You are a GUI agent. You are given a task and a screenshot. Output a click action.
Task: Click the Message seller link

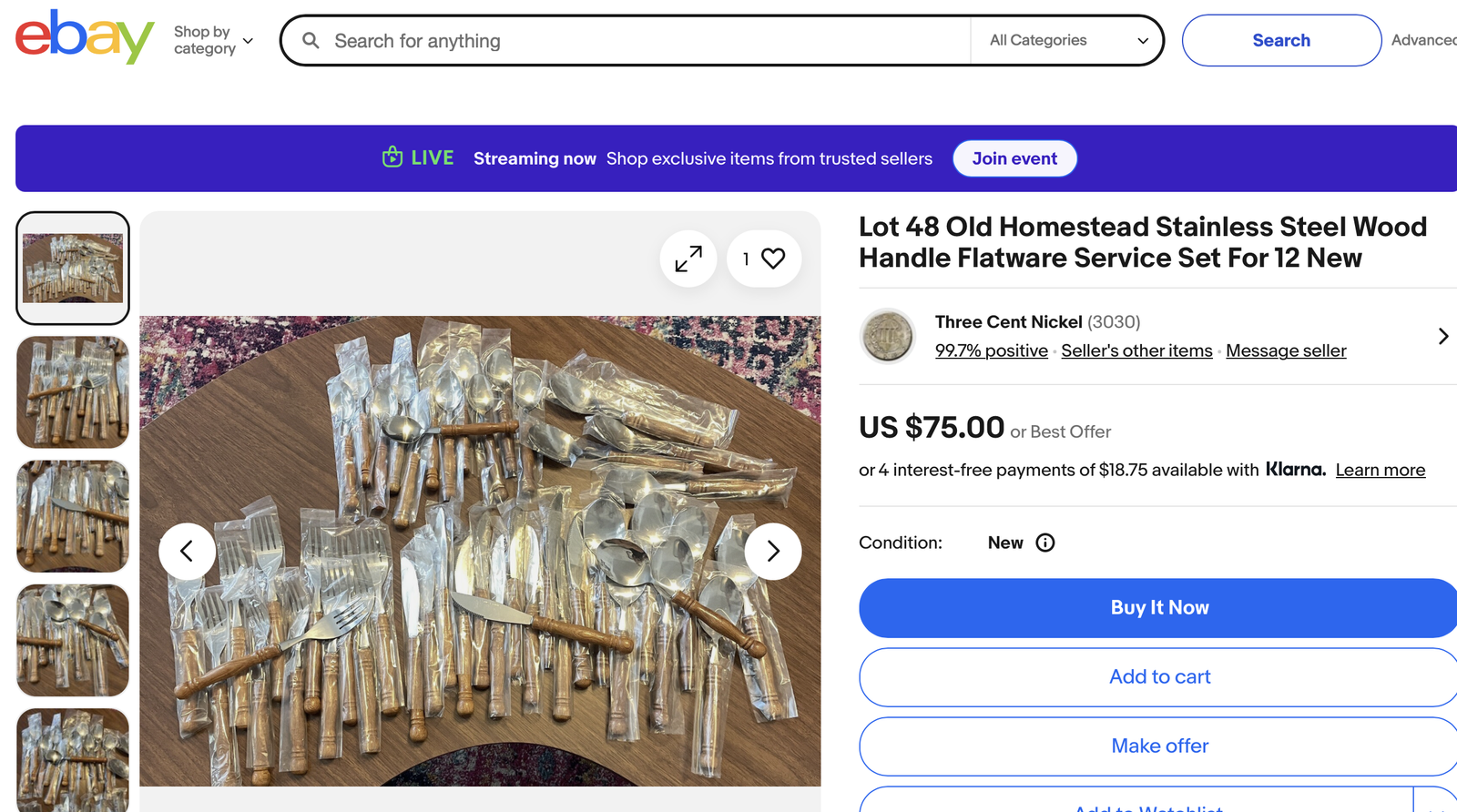point(1286,350)
